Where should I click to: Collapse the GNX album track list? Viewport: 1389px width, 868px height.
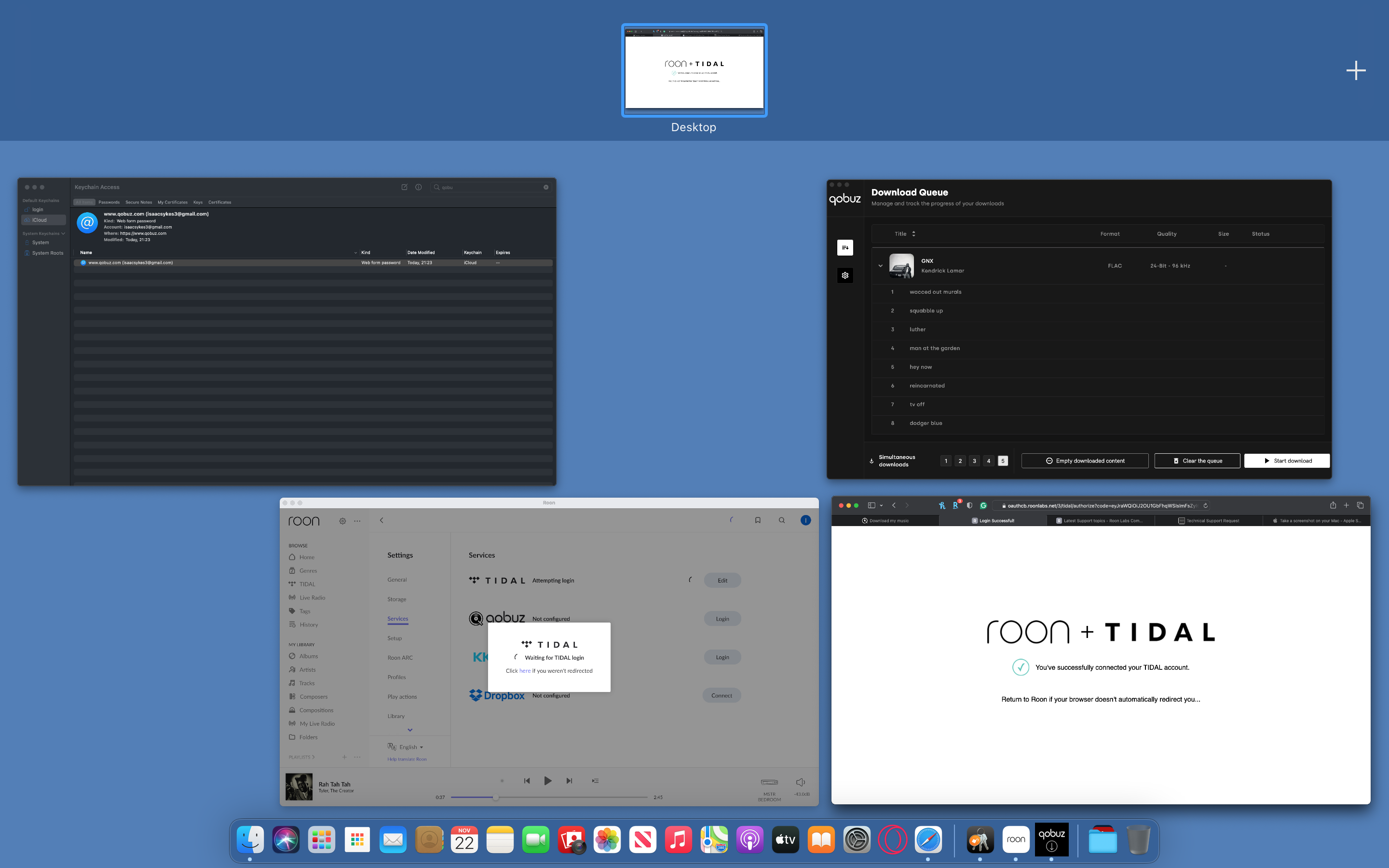(x=881, y=266)
